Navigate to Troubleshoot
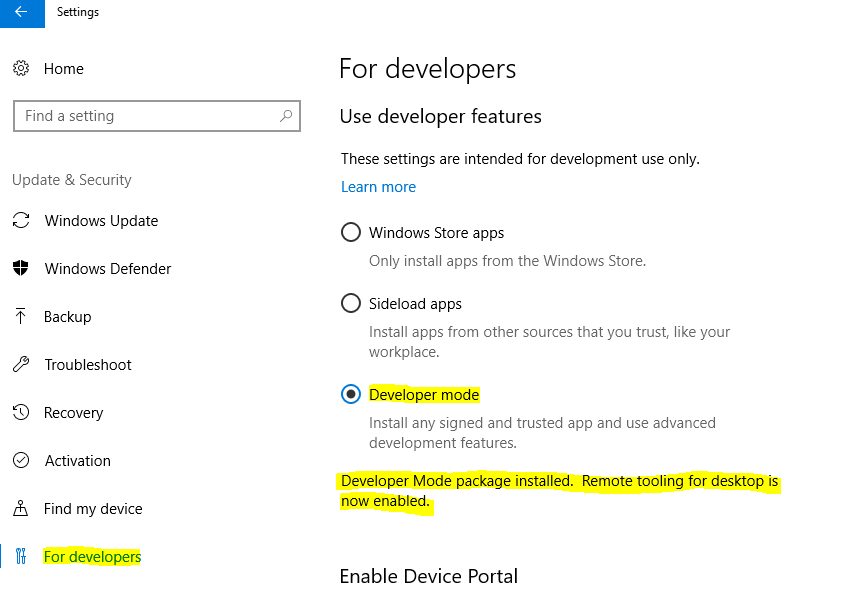 coord(88,365)
